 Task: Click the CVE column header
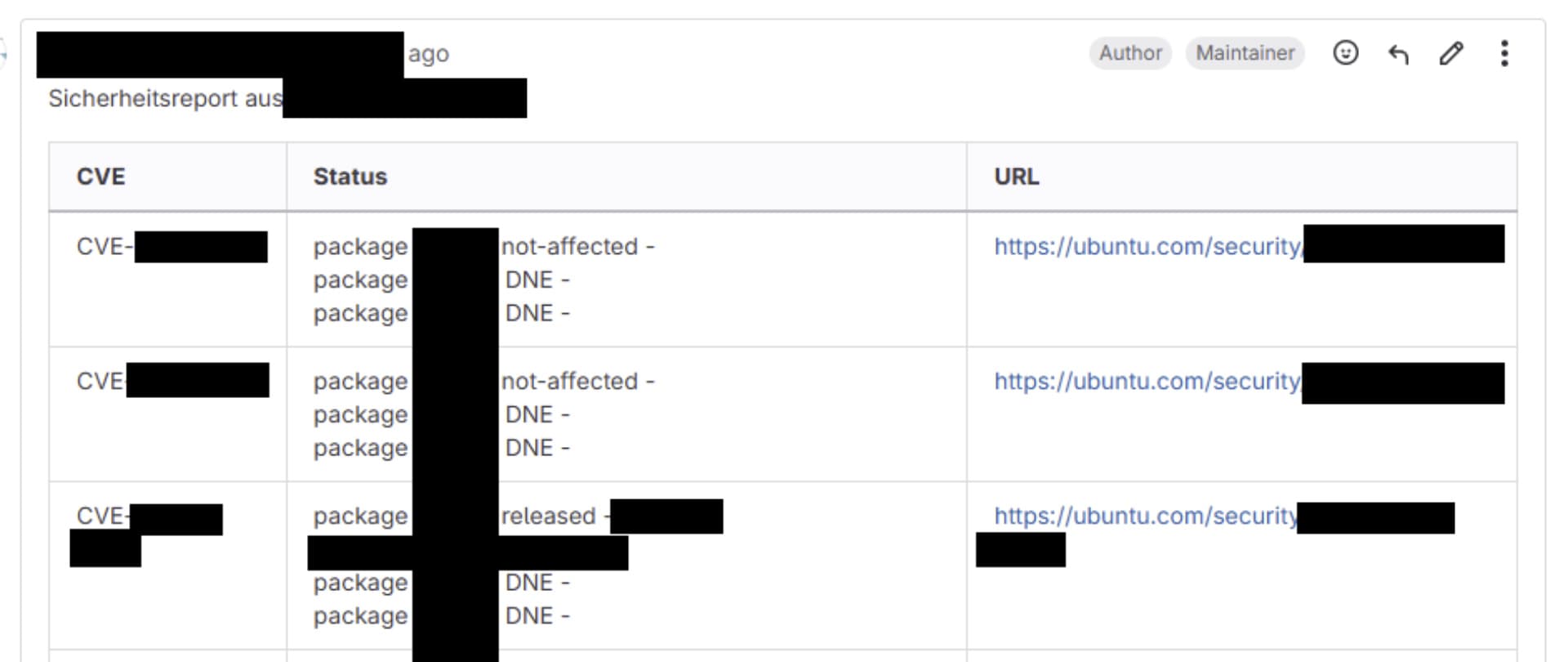tap(101, 177)
